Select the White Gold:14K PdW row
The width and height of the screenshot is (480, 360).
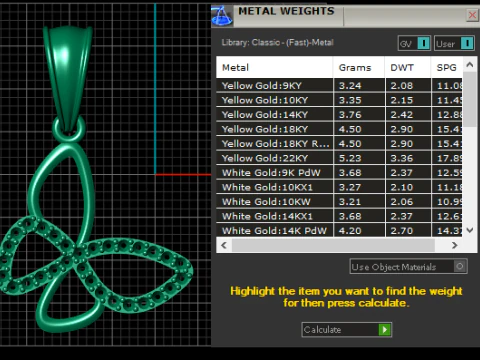(x=339, y=230)
